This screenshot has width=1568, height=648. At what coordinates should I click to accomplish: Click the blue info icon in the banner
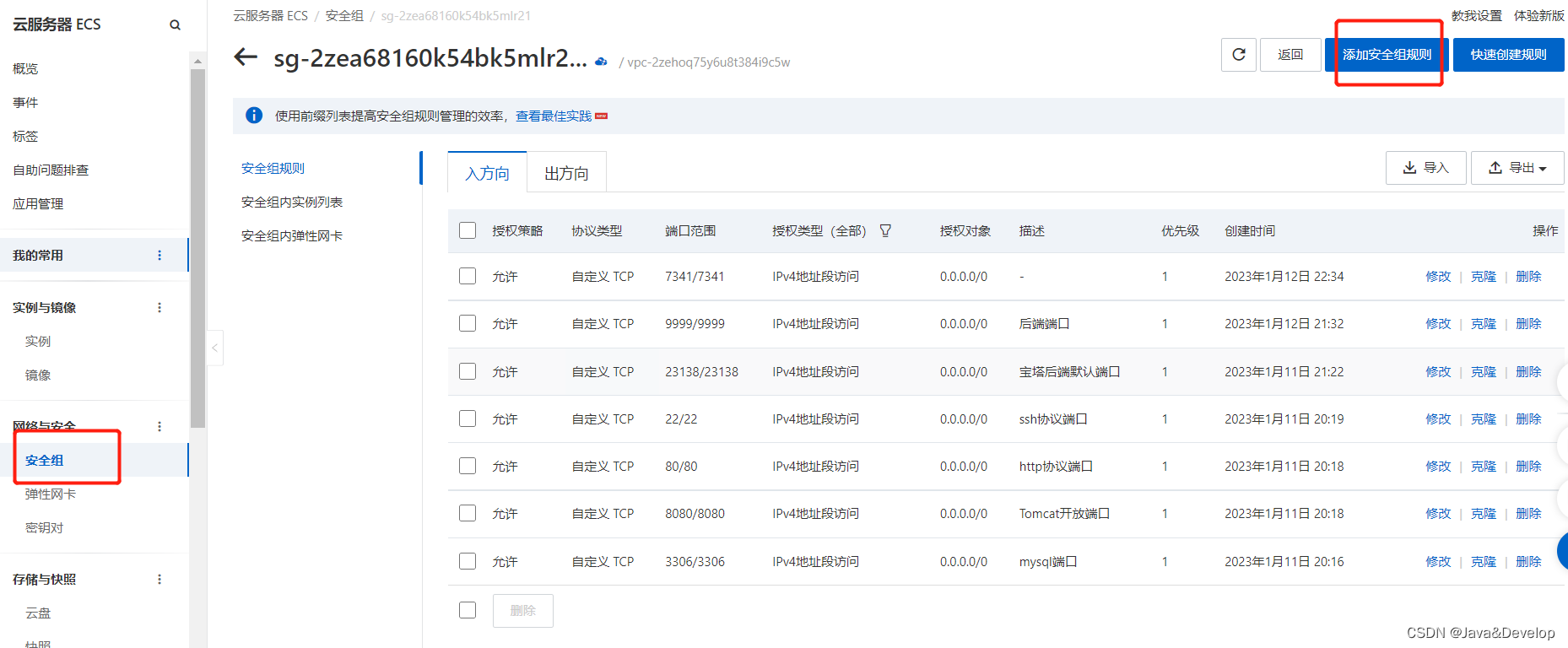(254, 116)
